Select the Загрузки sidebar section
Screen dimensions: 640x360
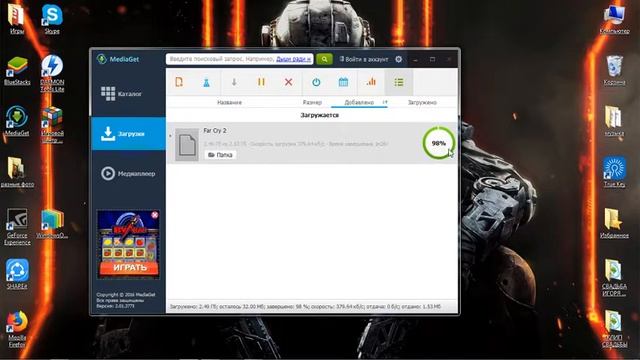tap(129, 133)
